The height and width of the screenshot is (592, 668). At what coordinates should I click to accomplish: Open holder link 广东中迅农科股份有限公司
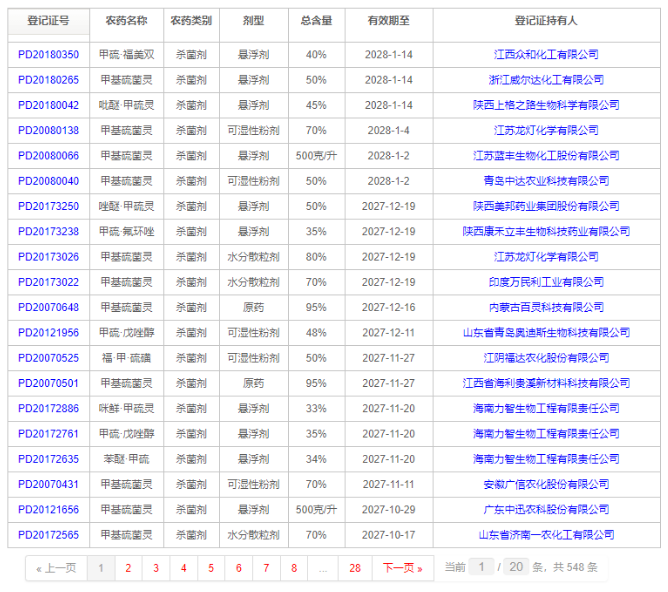point(546,510)
